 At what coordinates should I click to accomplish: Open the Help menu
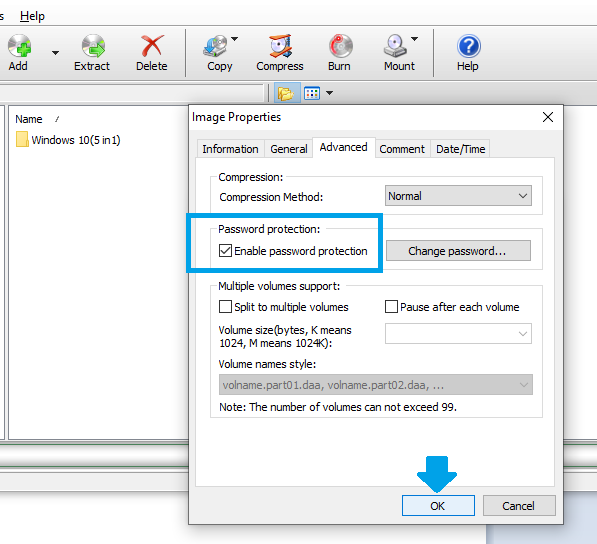(32, 16)
